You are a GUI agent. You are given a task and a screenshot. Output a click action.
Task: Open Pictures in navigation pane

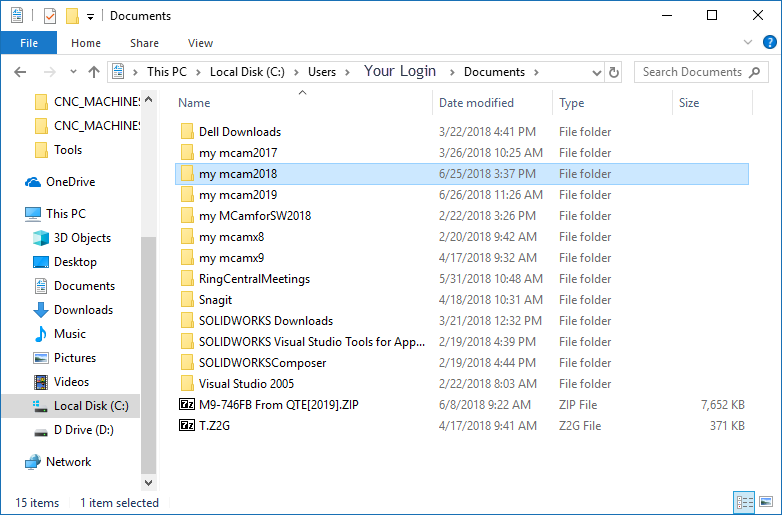click(x=65, y=357)
